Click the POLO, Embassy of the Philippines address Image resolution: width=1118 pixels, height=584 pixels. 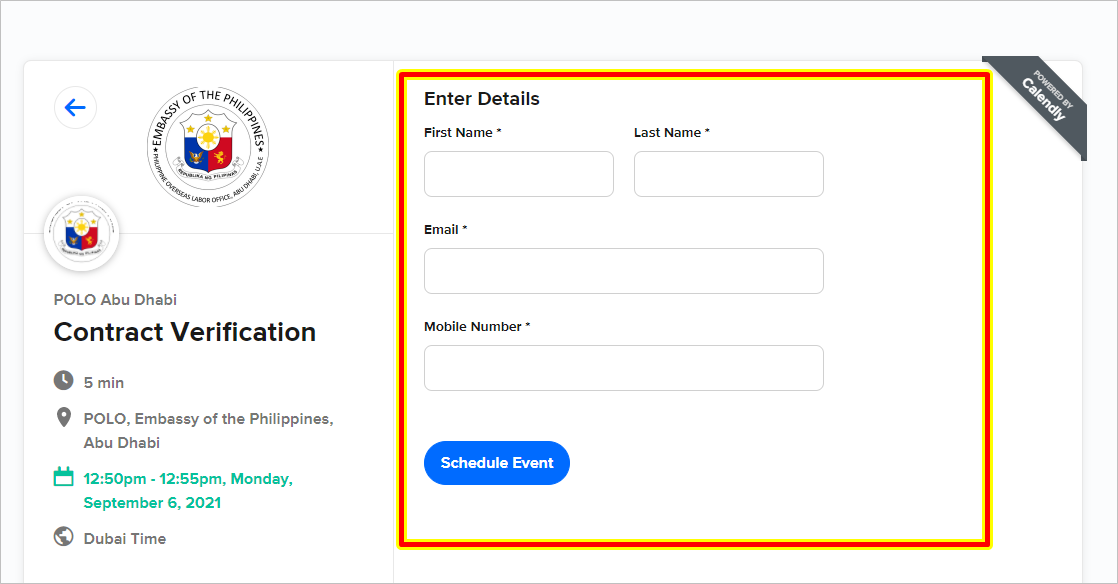coord(208,431)
